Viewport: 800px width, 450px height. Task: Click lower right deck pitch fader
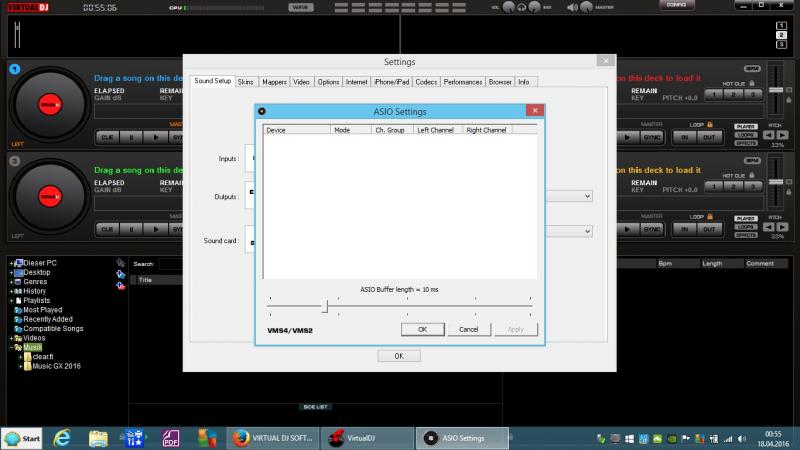(776, 182)
